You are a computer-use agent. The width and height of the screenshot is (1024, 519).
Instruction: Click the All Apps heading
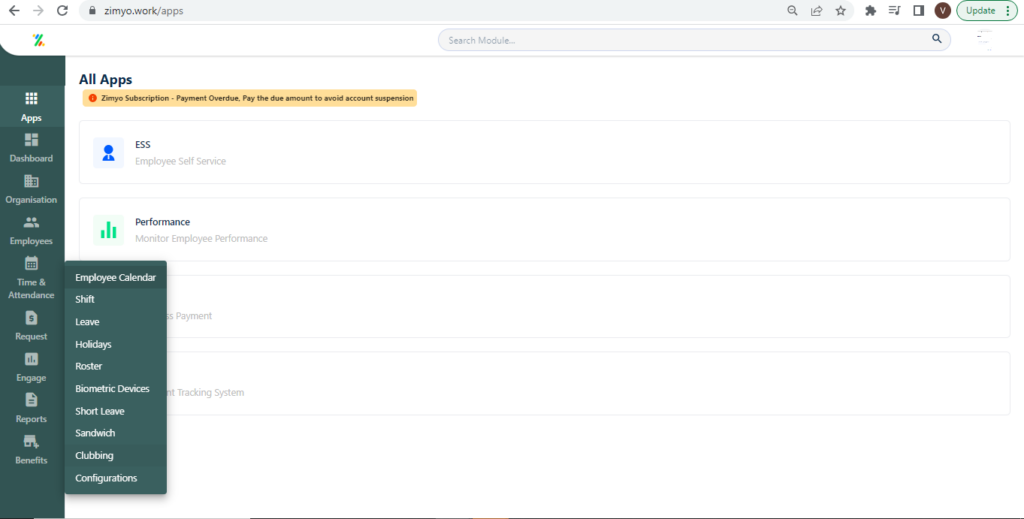[x=105, y=79]
